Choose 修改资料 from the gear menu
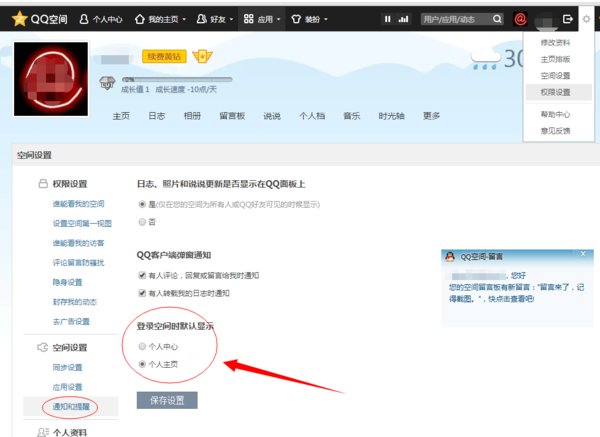The height and width of the screenshot is (437, 600). 555,42
